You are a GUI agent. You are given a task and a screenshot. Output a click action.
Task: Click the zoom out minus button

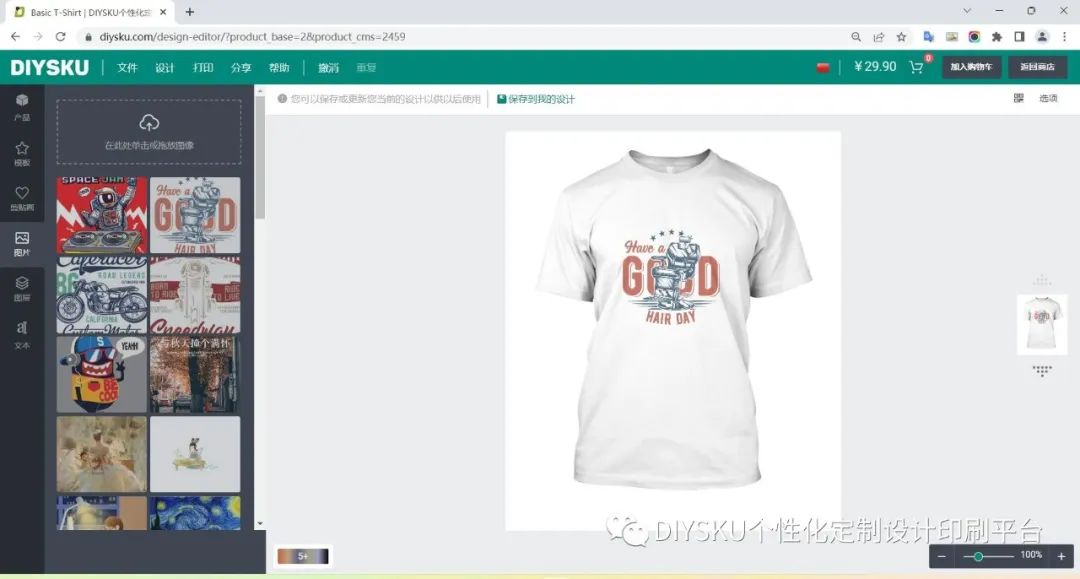(942, 556)
